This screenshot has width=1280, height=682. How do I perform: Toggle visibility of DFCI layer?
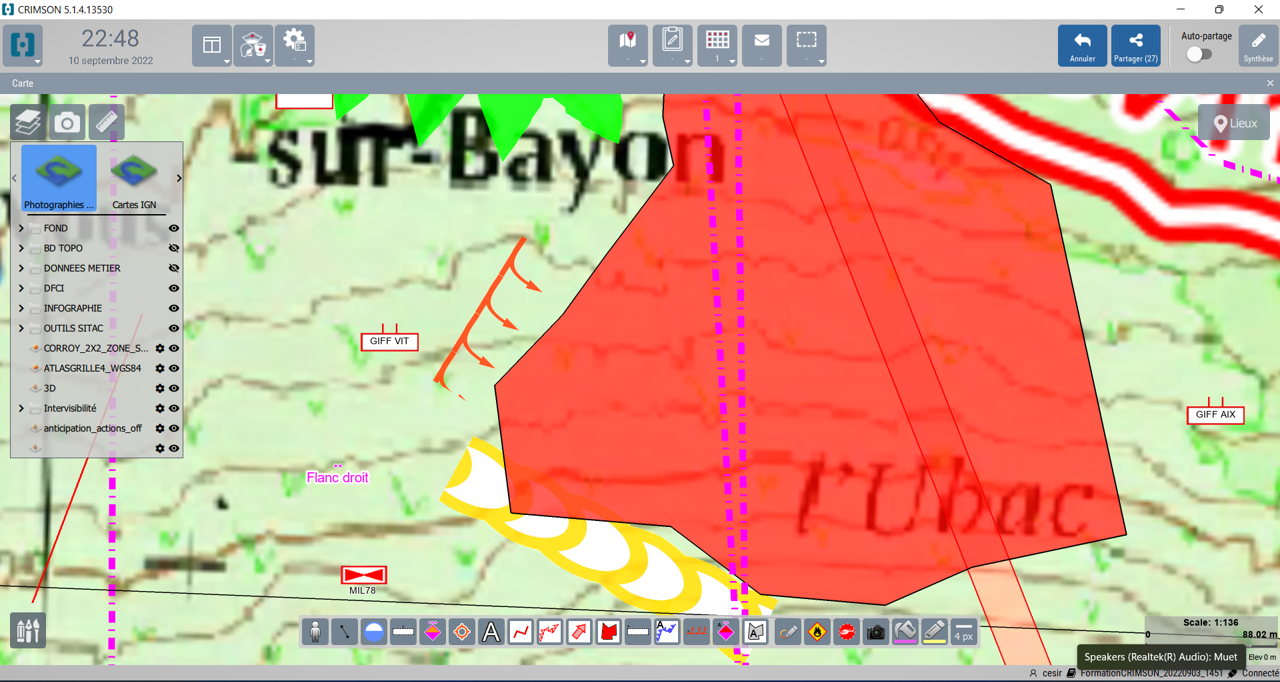coord(174,288)
